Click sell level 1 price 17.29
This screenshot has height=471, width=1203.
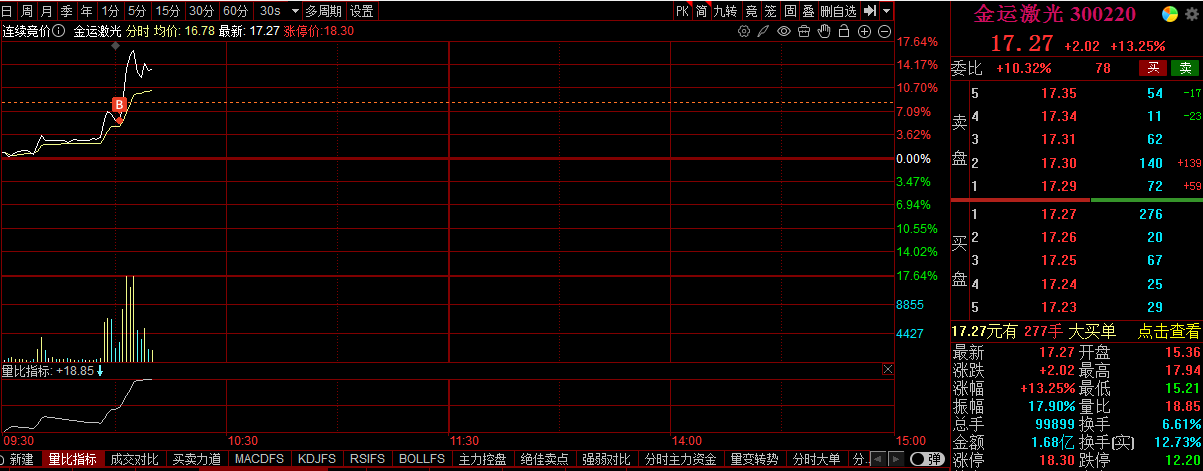point(1058,186)
